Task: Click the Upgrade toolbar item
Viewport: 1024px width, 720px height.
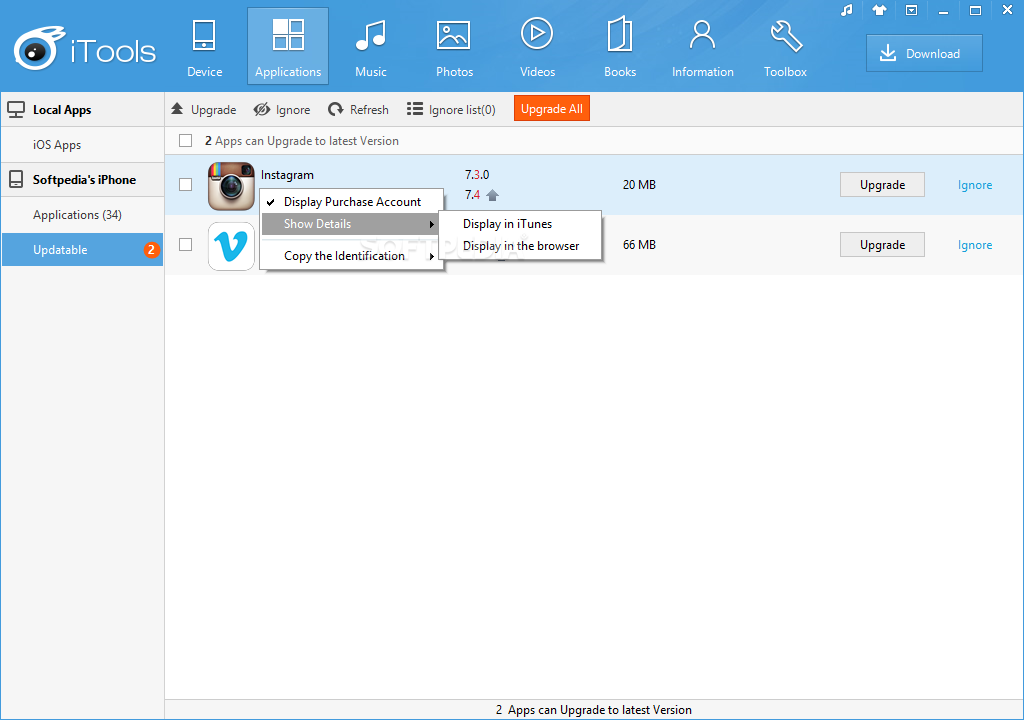Action: (204, 109)
